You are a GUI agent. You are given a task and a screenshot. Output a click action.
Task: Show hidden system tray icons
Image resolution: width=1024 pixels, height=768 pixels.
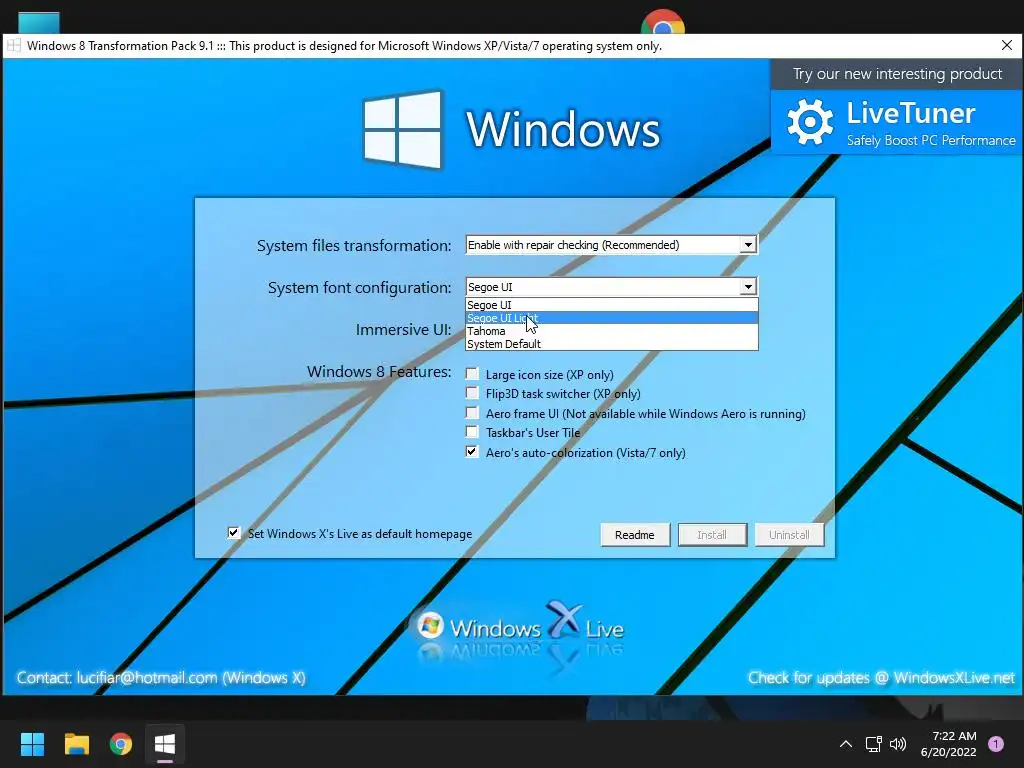[x=846, y=744]
